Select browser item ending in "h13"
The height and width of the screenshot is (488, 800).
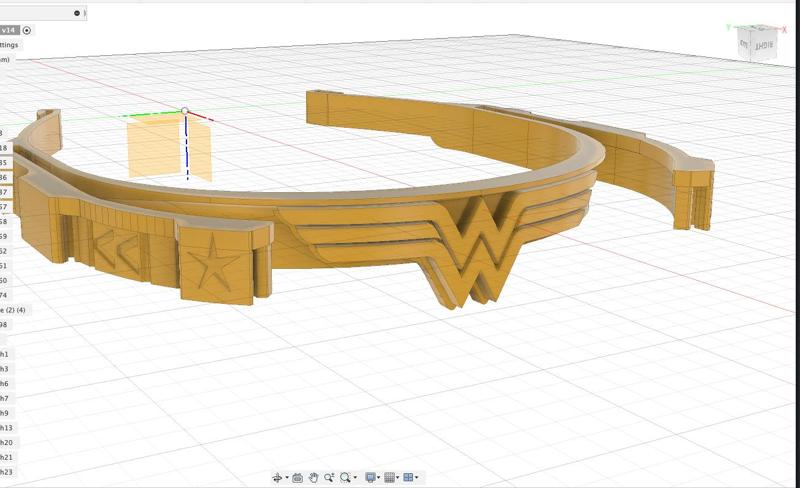[x=6, y=428]
